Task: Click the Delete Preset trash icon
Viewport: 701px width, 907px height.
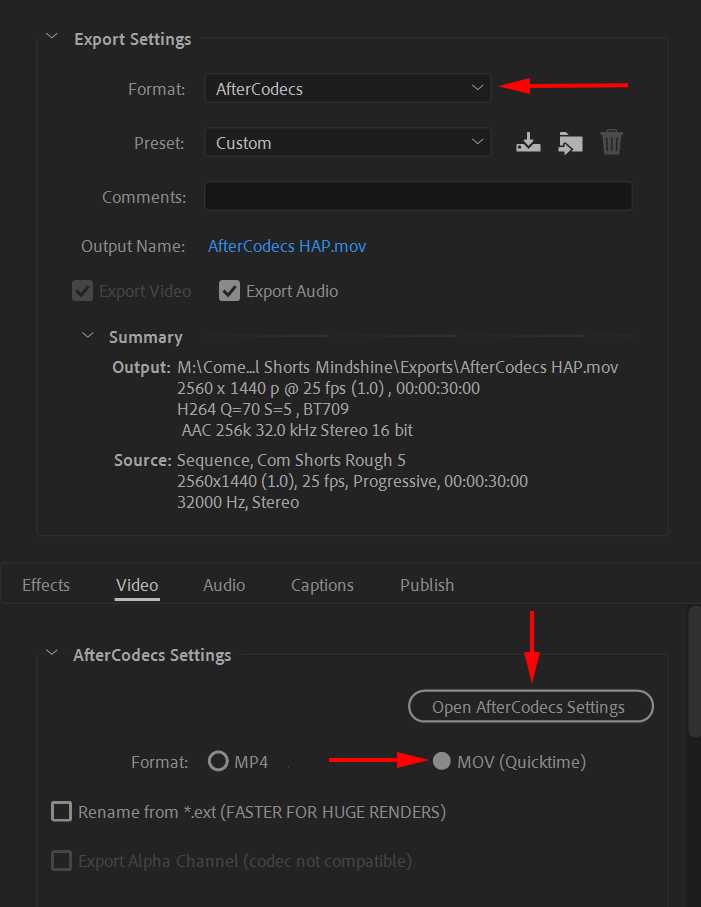Action: click(611, 142)
